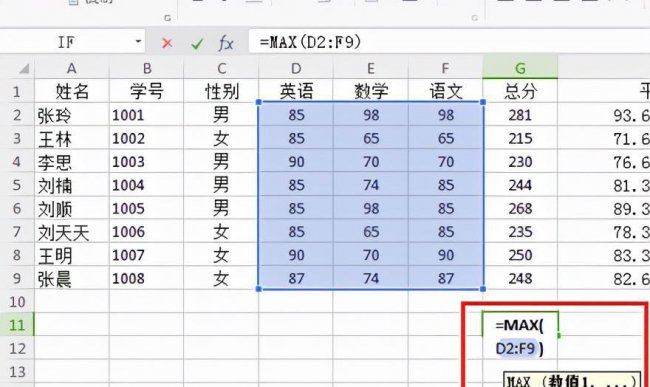Open the insert function fx dialog
This screenshot has height=387, width=650.
(x=226, y=43)
